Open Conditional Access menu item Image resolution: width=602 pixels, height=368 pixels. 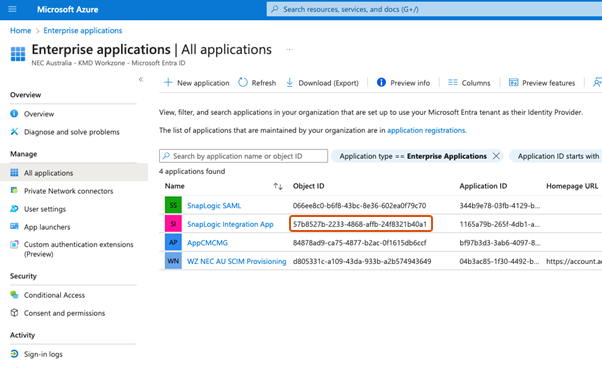pos(54,295)
